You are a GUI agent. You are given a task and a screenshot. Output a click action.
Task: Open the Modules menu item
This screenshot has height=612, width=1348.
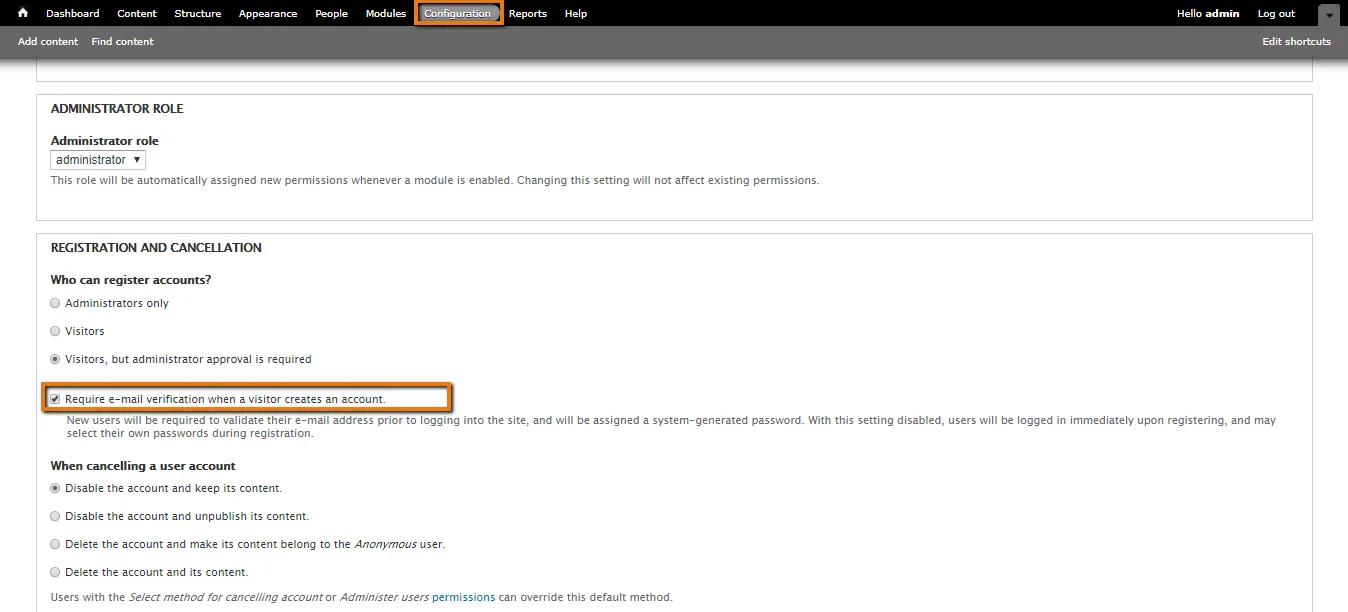click(x=386, y=14)
